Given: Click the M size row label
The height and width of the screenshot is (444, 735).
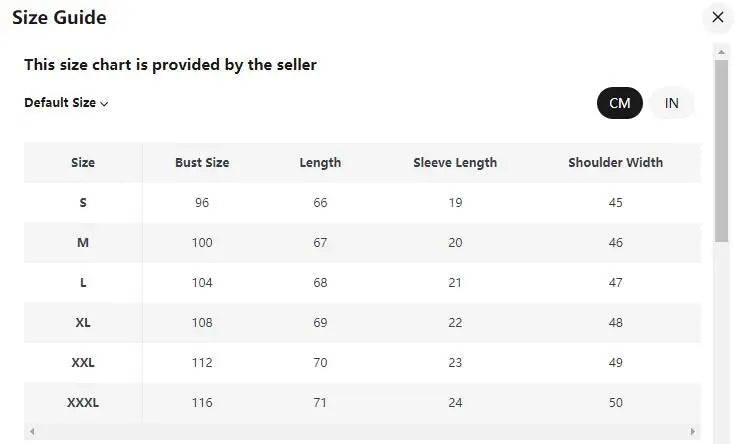Looking at the screenshot, I should point(83,242).
